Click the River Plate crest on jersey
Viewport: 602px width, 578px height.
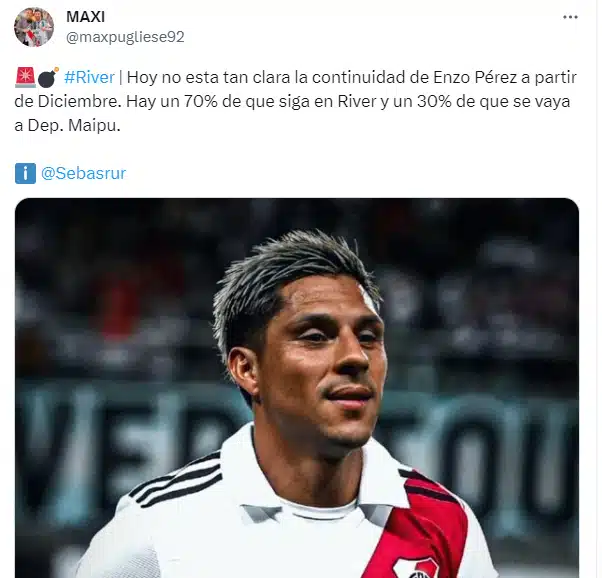(x=415, y=568)
